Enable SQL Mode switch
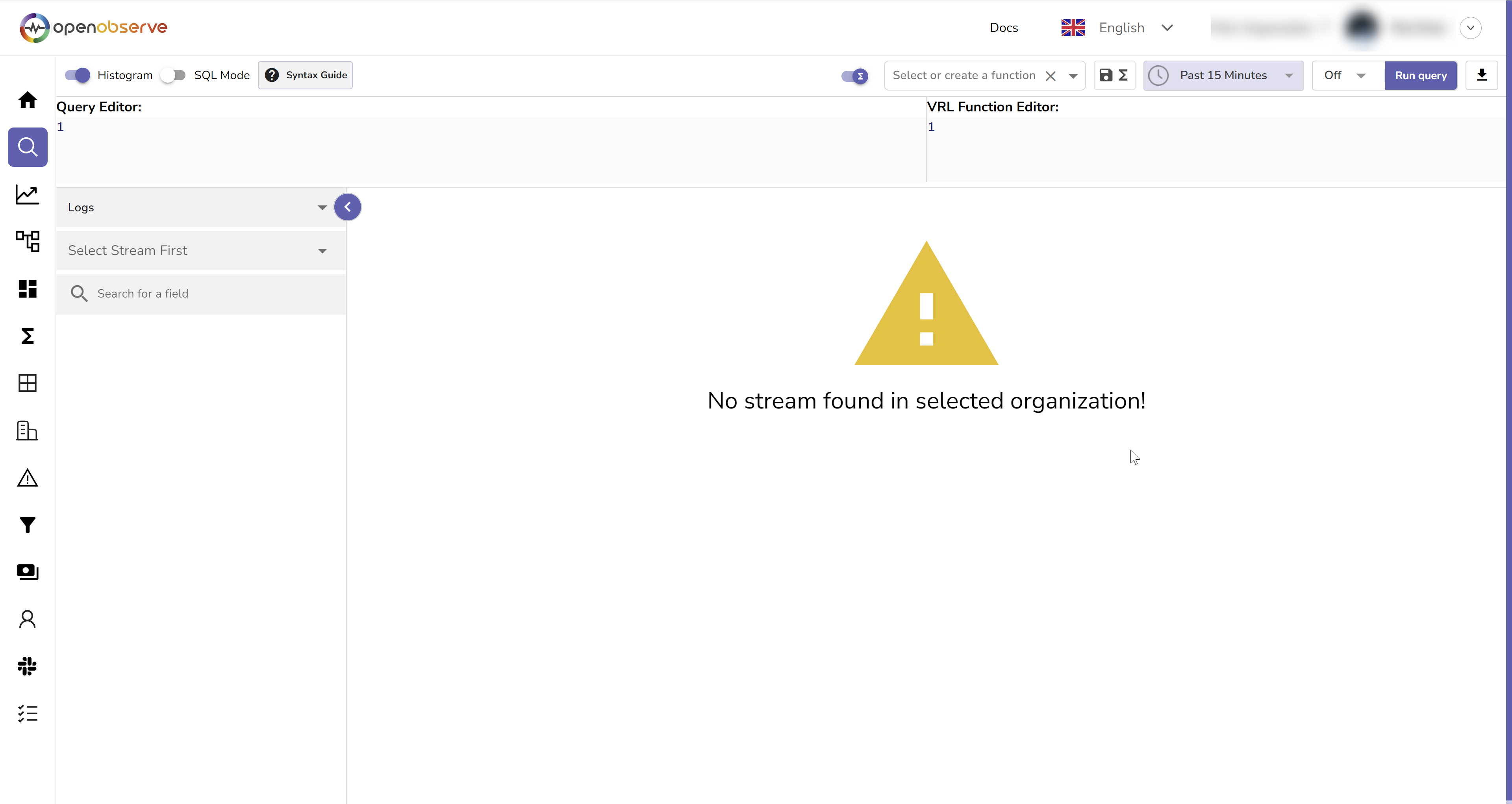 coord(174,75)
